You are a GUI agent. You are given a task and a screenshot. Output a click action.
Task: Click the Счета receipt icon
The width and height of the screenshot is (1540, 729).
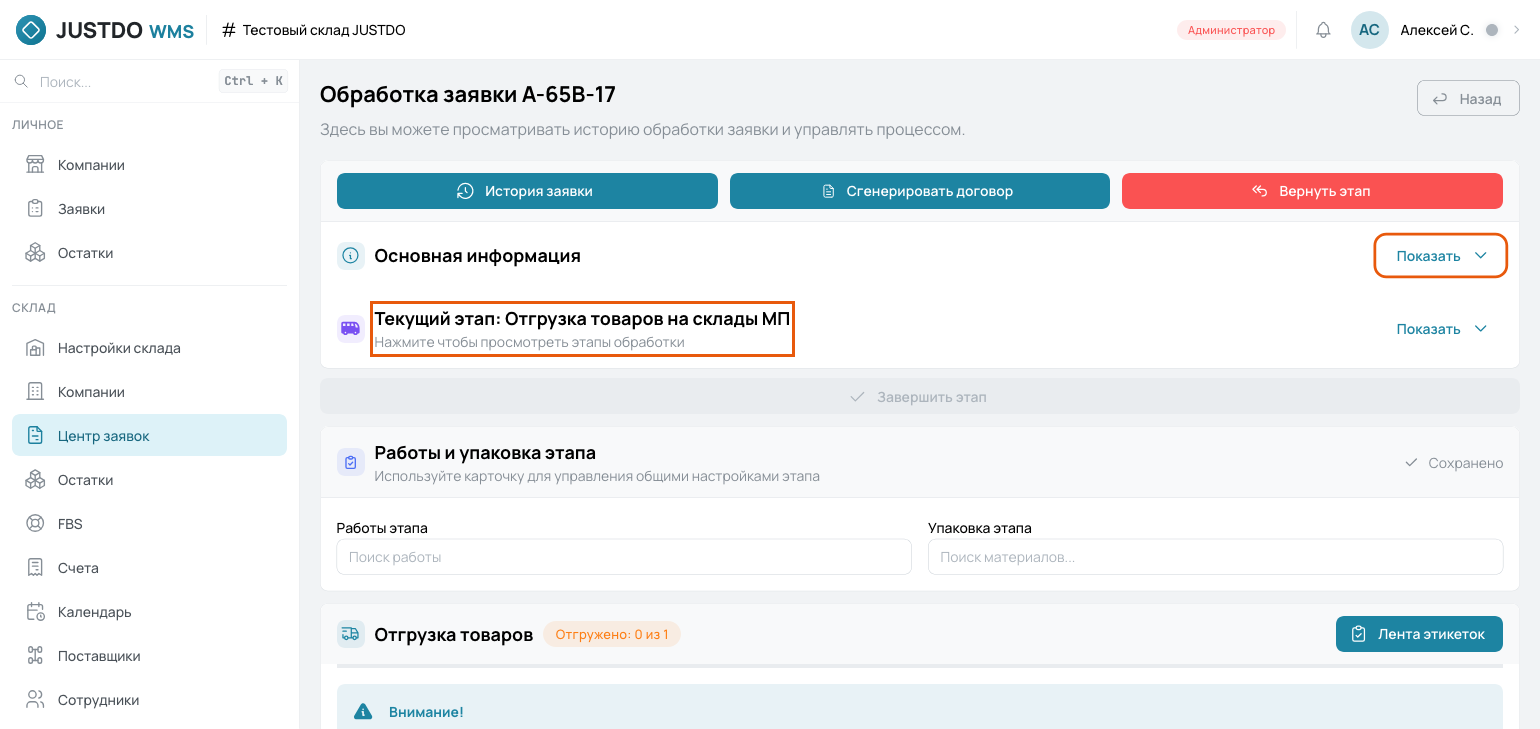click(36, 568)
